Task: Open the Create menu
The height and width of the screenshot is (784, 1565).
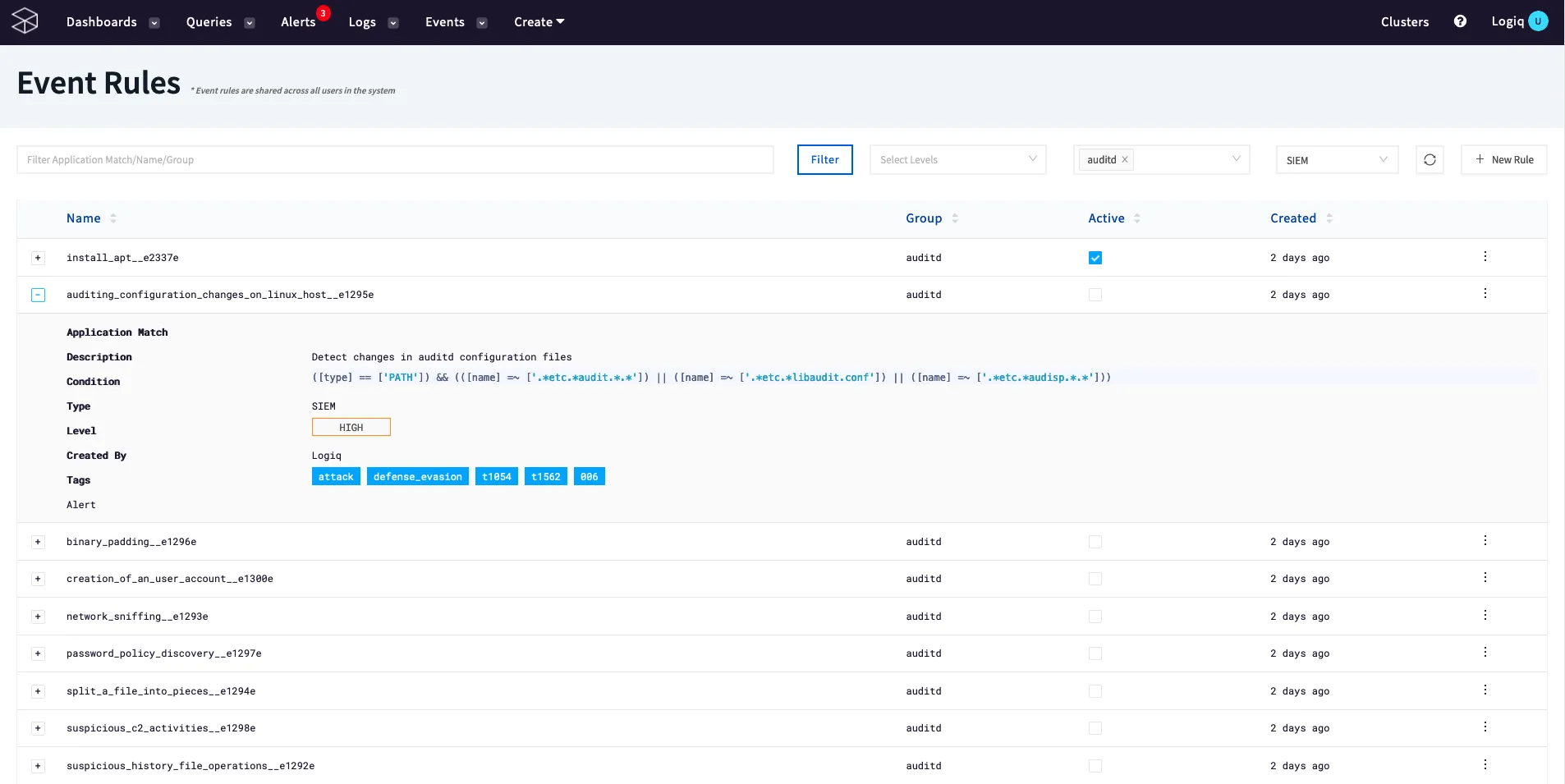Action: [x=539, y=22]
